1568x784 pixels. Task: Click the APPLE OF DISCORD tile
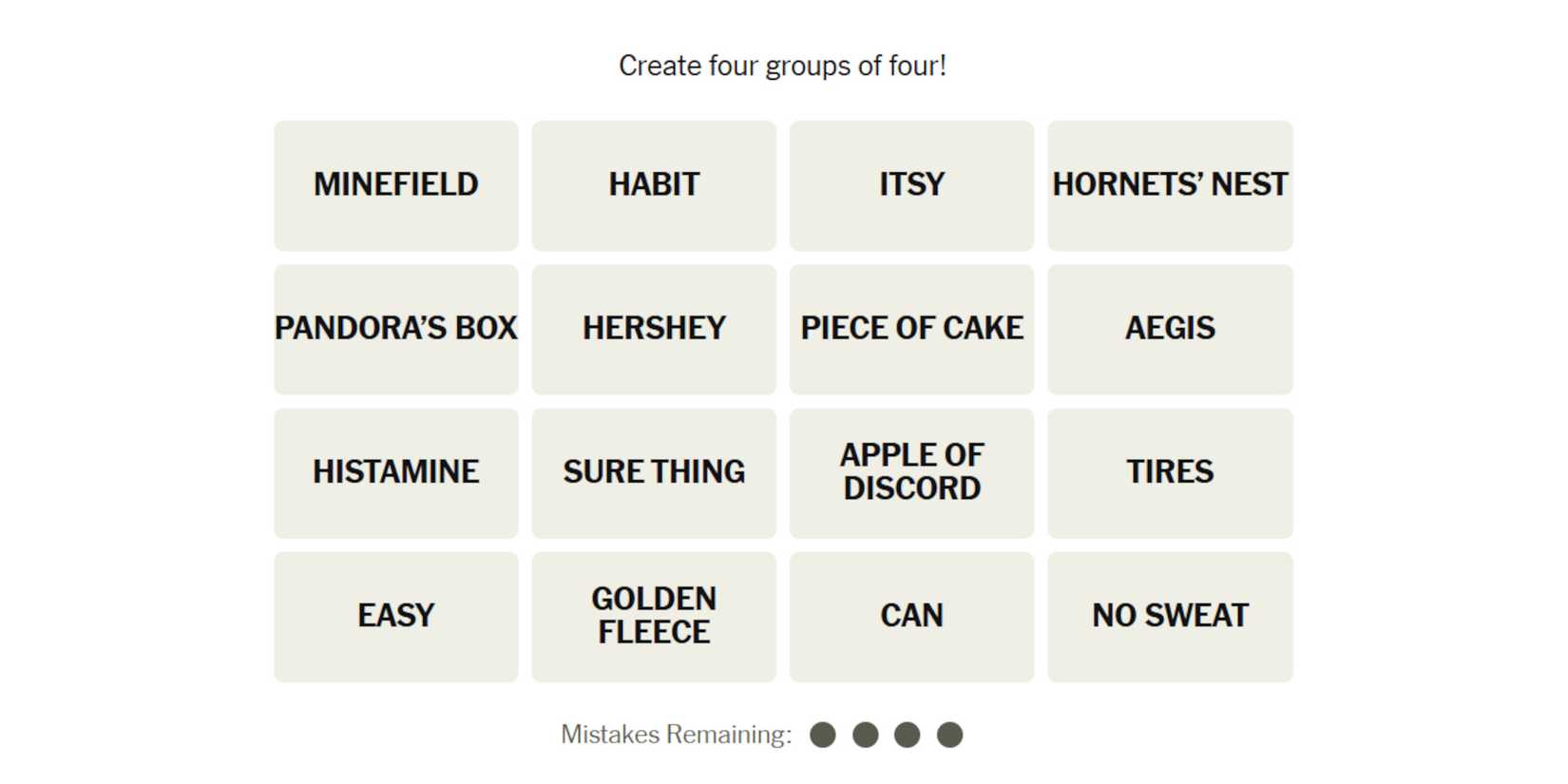911,472
